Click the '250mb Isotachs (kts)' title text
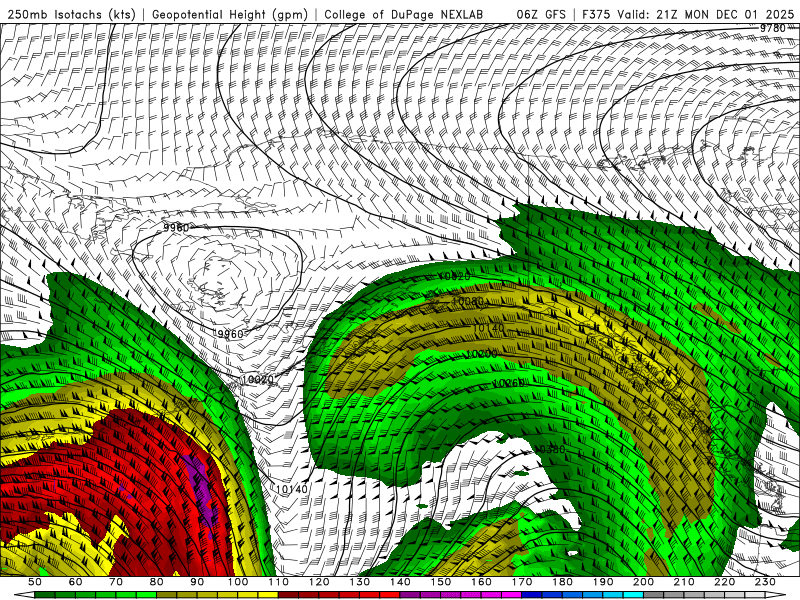This screenshot has width=800, height=600. [70, 14]
